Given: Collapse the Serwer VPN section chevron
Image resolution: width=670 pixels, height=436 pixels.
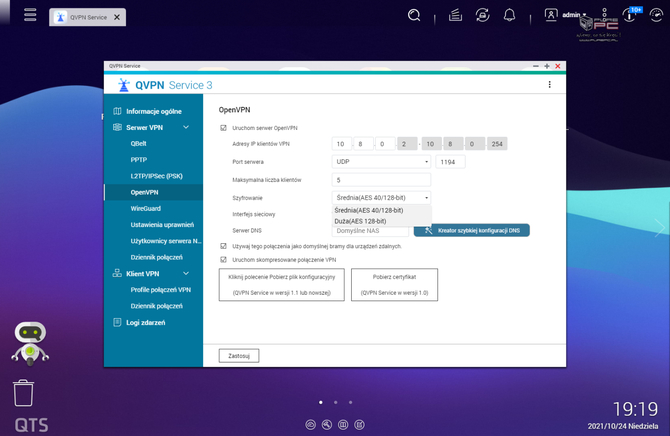Looking at the screenshot, I should coord(186,127).
